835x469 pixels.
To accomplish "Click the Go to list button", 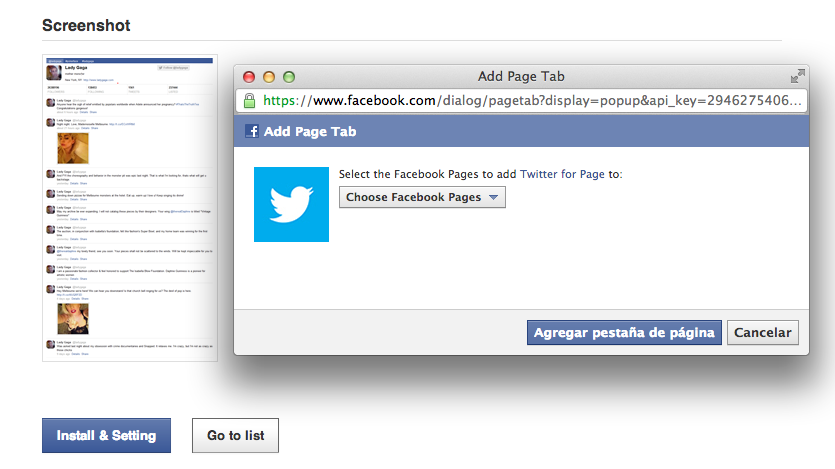I will 235,436.
